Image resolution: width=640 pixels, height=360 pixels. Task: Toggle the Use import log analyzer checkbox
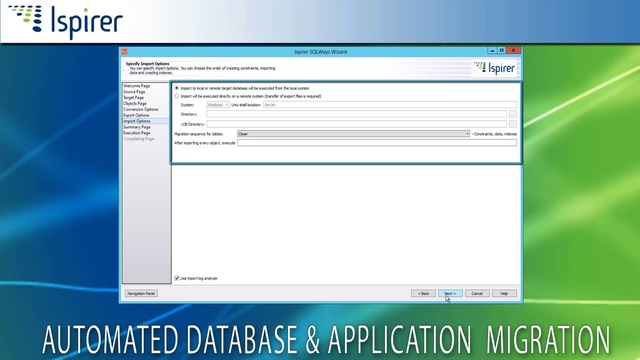tap(177, 278)
